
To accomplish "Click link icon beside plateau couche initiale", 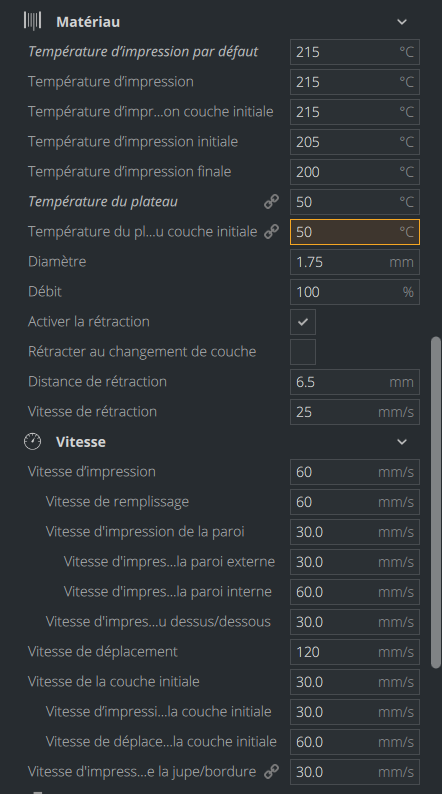I will click(271, 231).
